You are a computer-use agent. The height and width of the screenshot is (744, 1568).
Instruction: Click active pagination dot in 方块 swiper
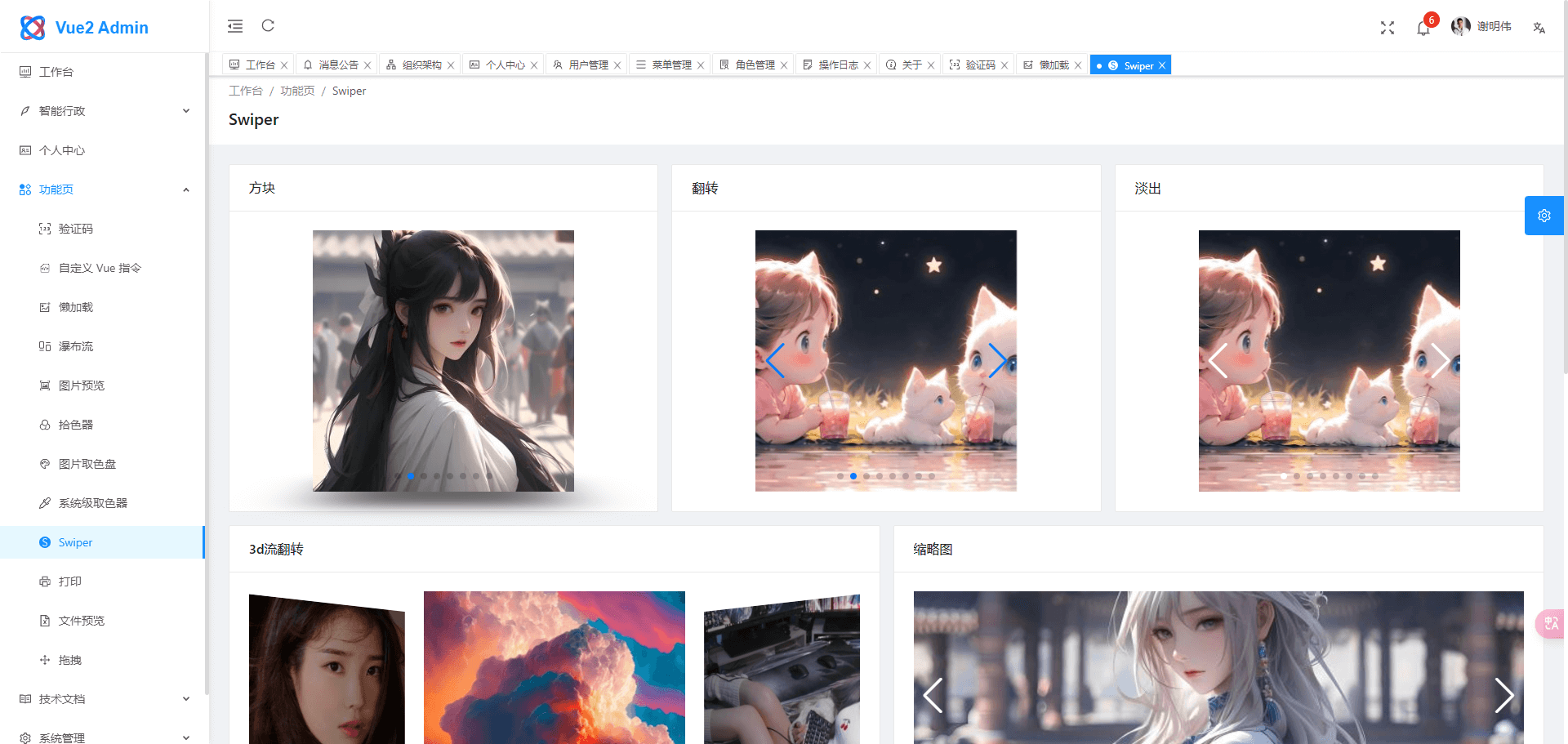click(x=411, y=476)
